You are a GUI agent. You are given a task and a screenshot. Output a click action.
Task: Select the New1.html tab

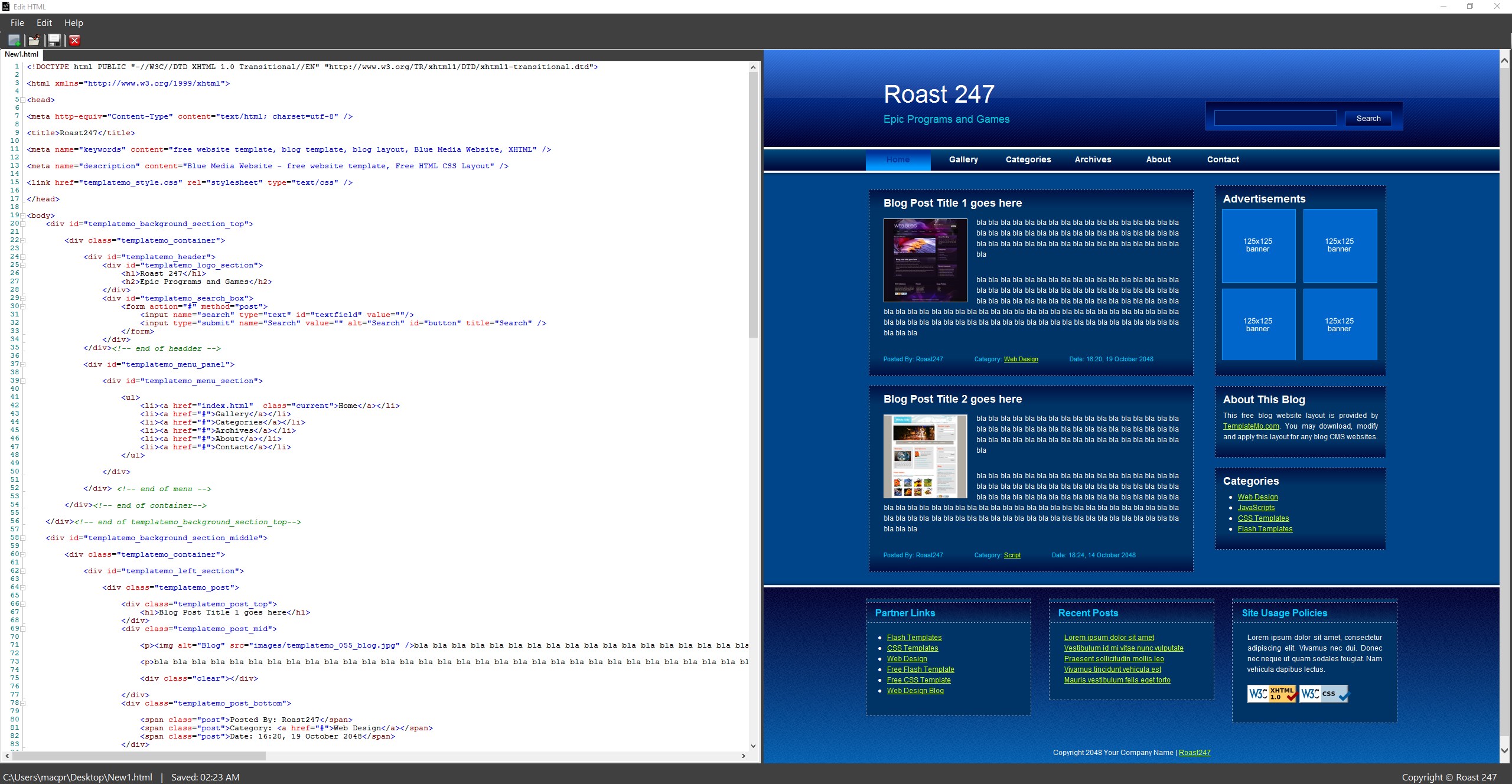click(21, 54)
